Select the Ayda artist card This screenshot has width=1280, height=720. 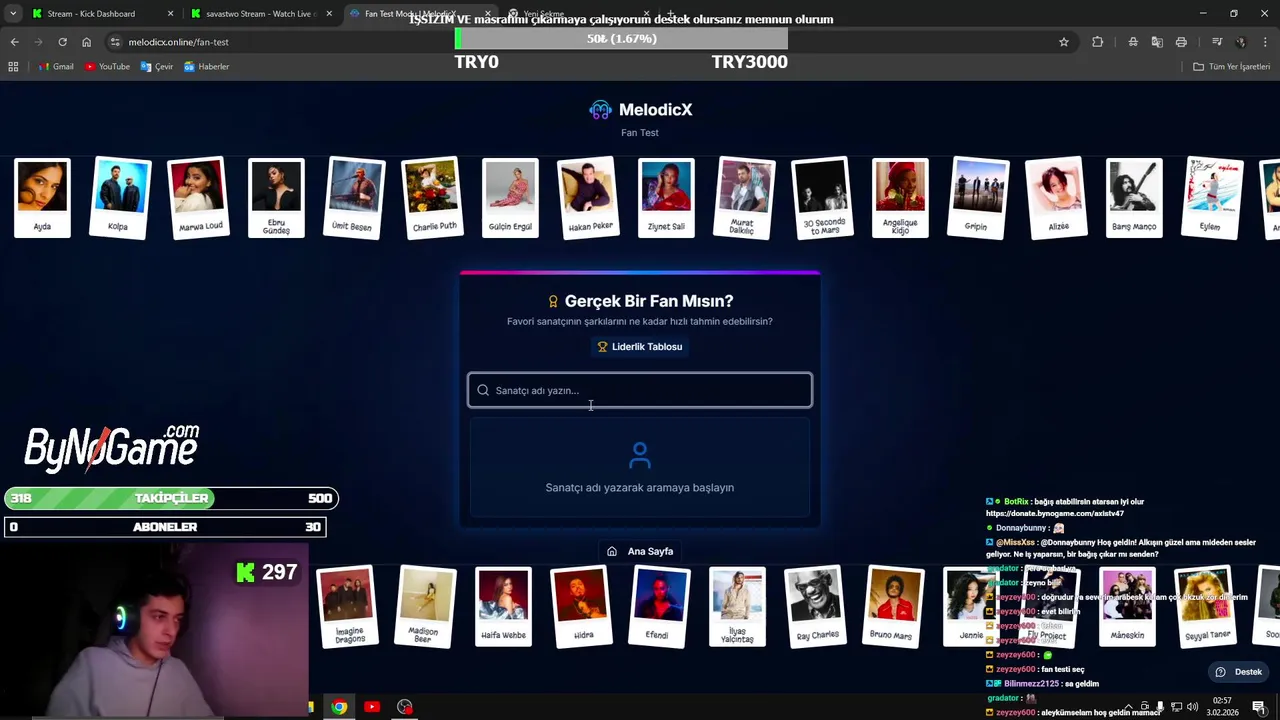42,198
